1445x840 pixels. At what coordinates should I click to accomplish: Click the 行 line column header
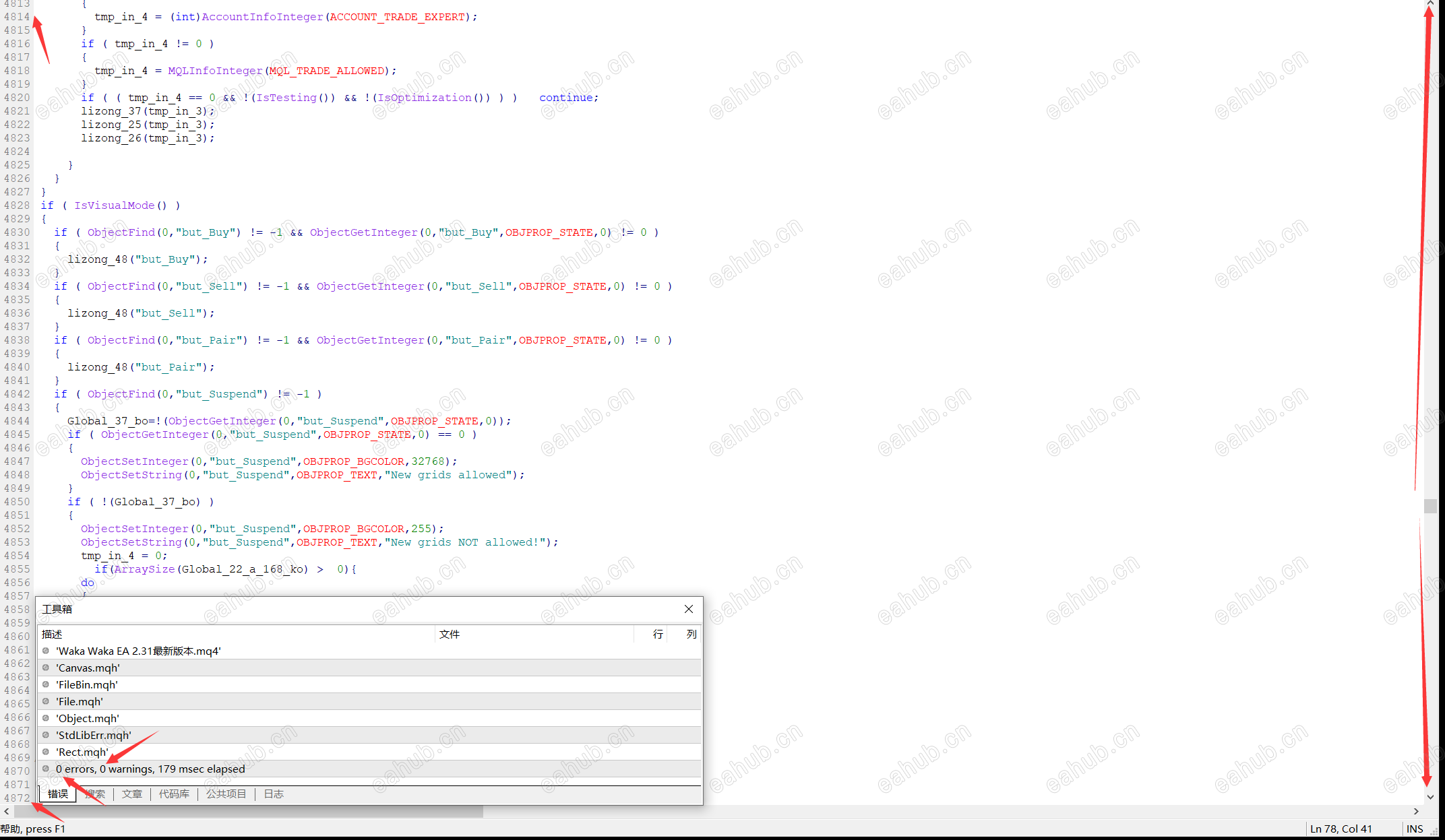point(658,634)
